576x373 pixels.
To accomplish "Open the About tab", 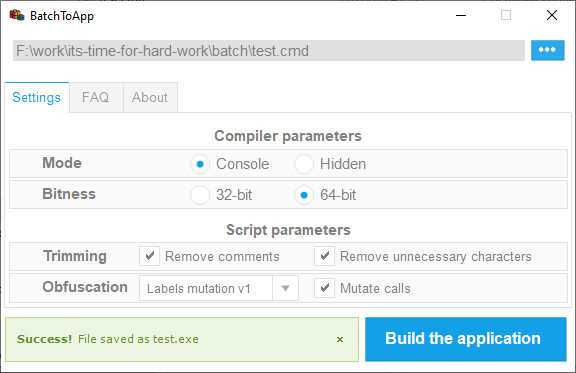I will [150, 98].
